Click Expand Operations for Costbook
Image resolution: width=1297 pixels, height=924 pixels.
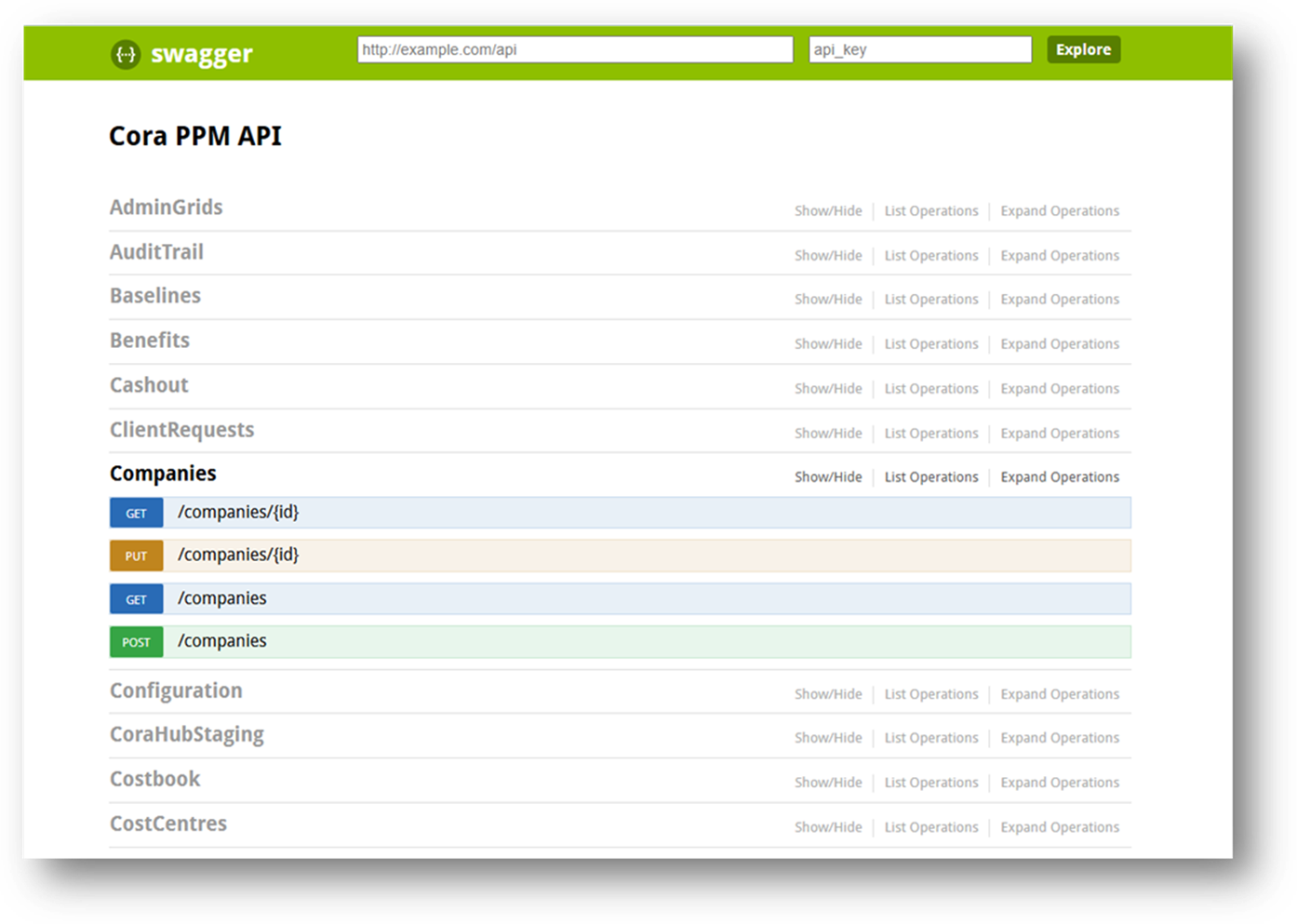point(1060,783)
